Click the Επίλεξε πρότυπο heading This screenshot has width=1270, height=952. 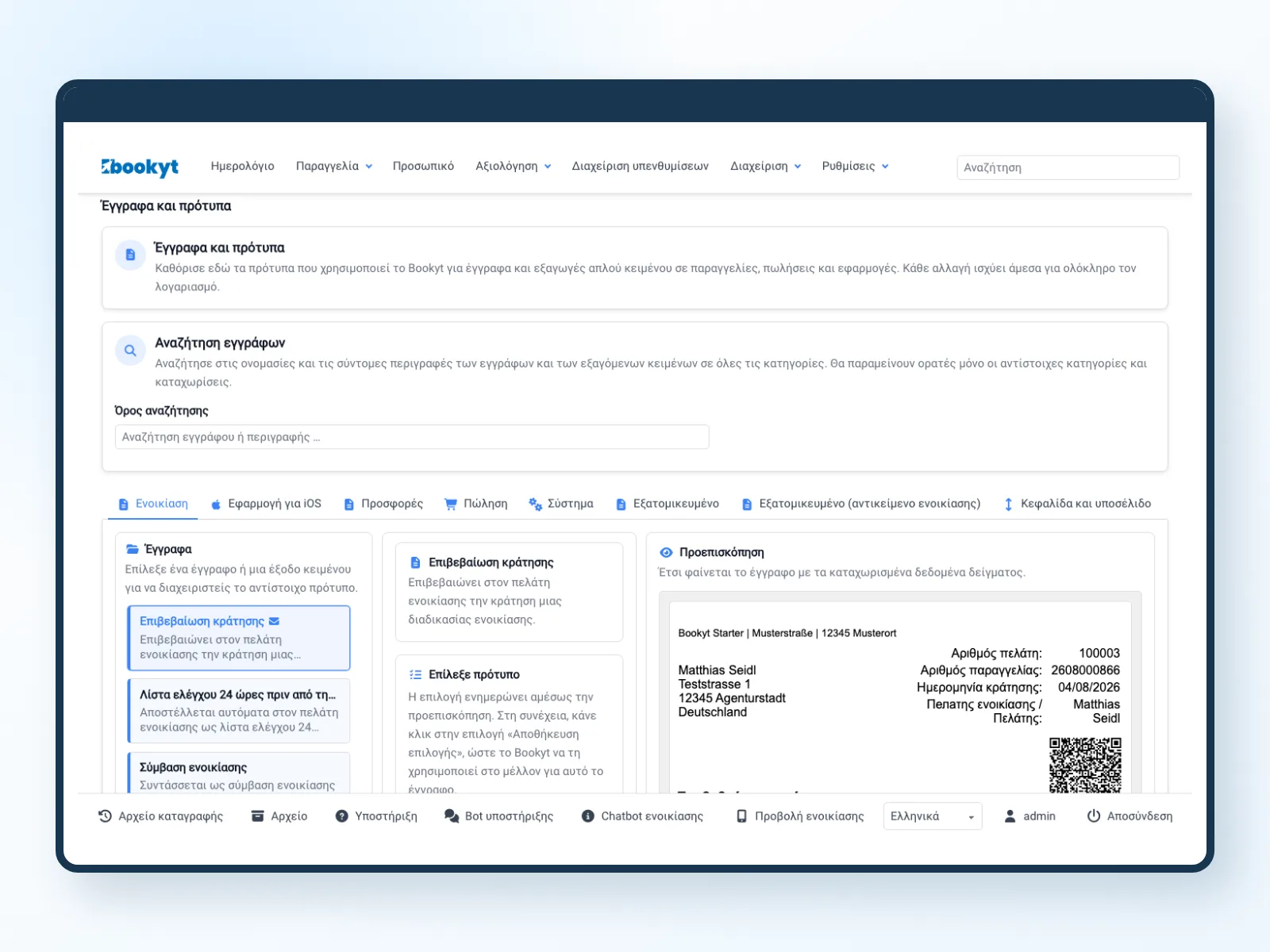pyautogui.click(x=474, y=674)
